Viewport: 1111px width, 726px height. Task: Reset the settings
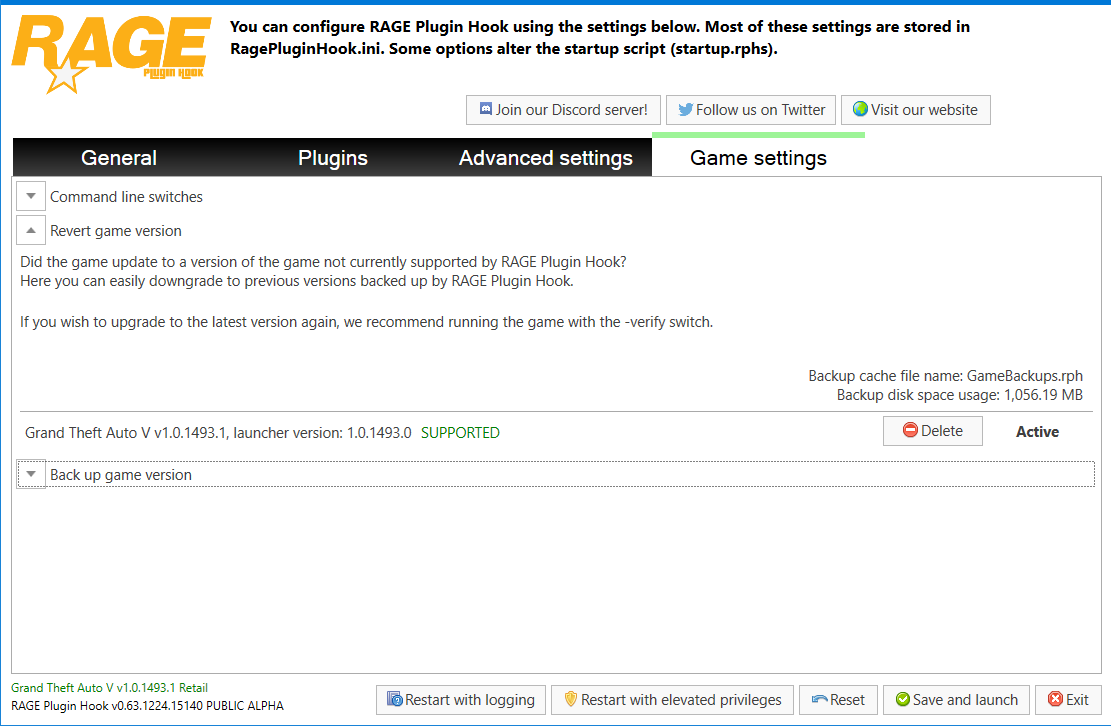pos(838,700)
